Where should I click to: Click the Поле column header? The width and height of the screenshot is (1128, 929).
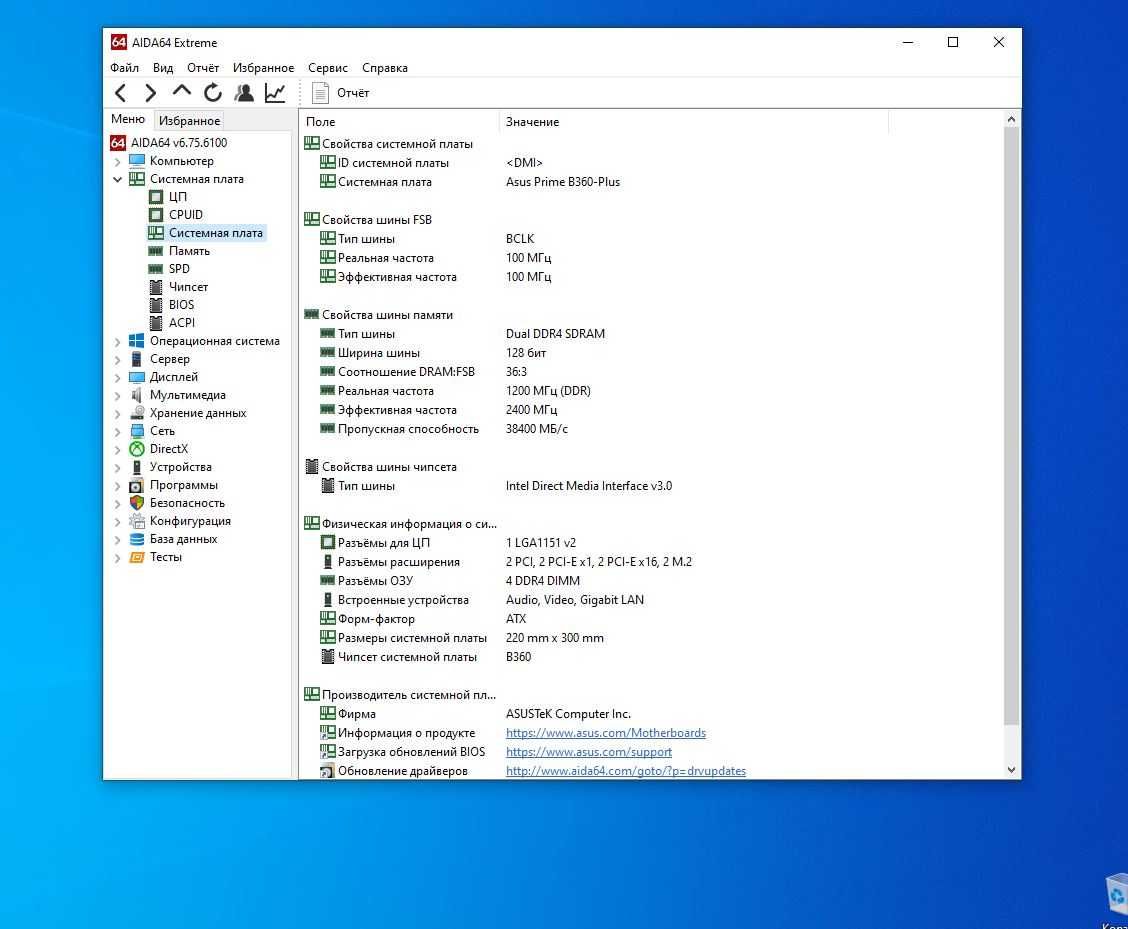point(399,122)
